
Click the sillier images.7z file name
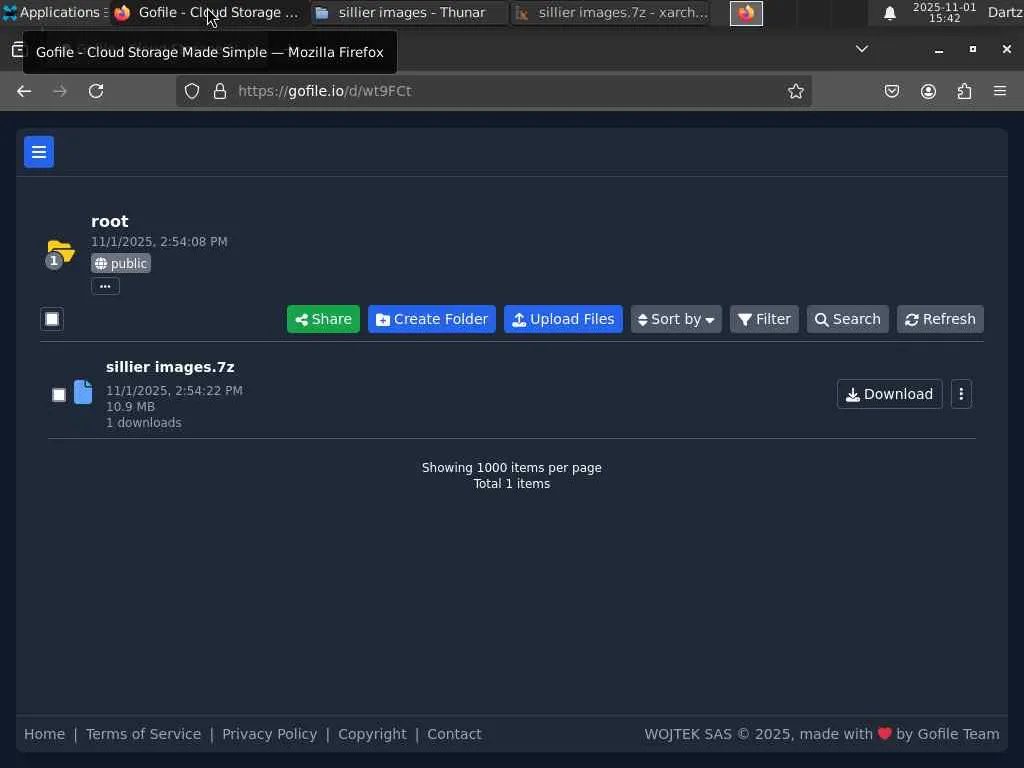170,367
